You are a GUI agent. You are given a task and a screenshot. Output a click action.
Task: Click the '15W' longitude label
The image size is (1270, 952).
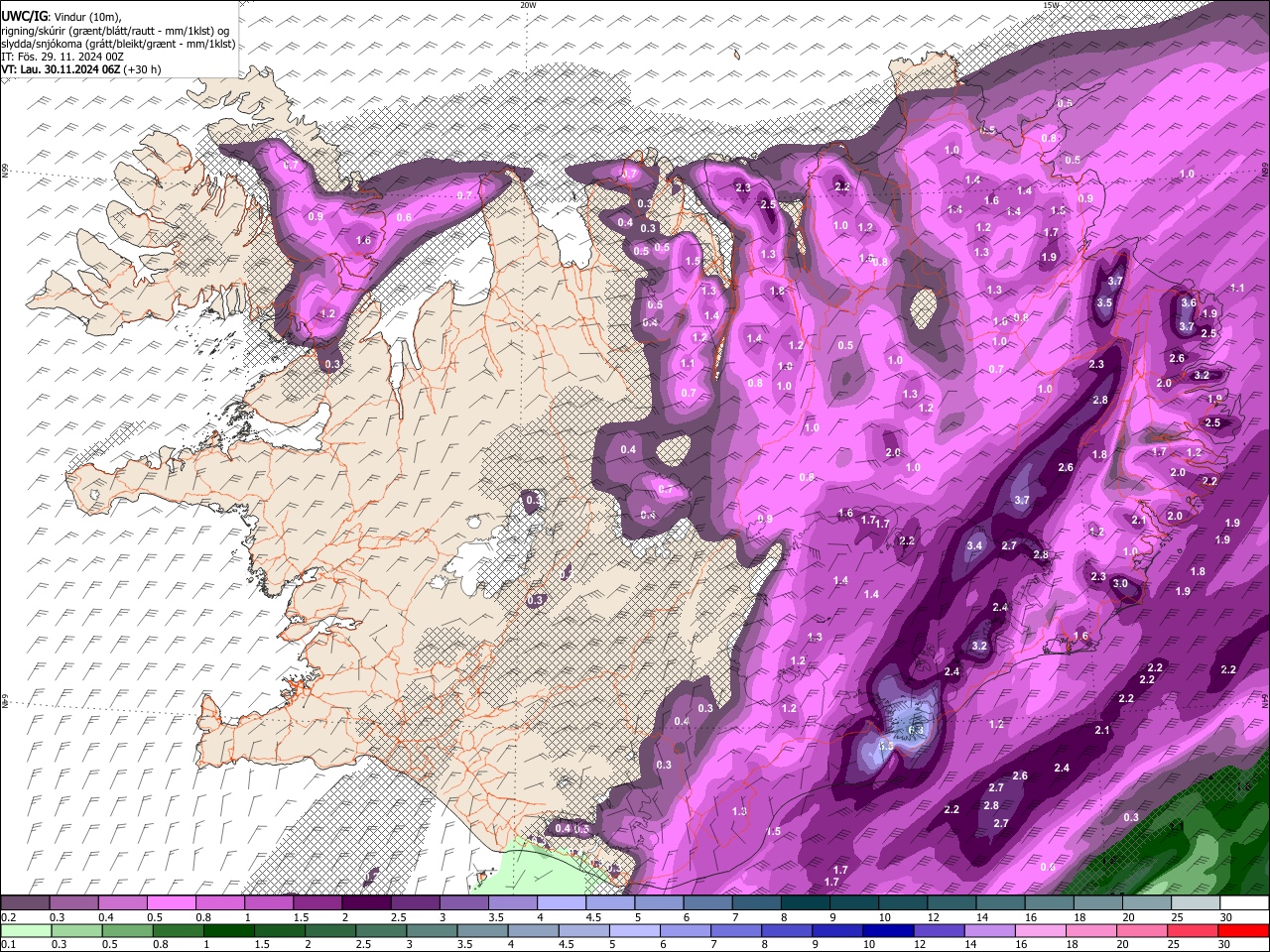[x=1051, y=5]
